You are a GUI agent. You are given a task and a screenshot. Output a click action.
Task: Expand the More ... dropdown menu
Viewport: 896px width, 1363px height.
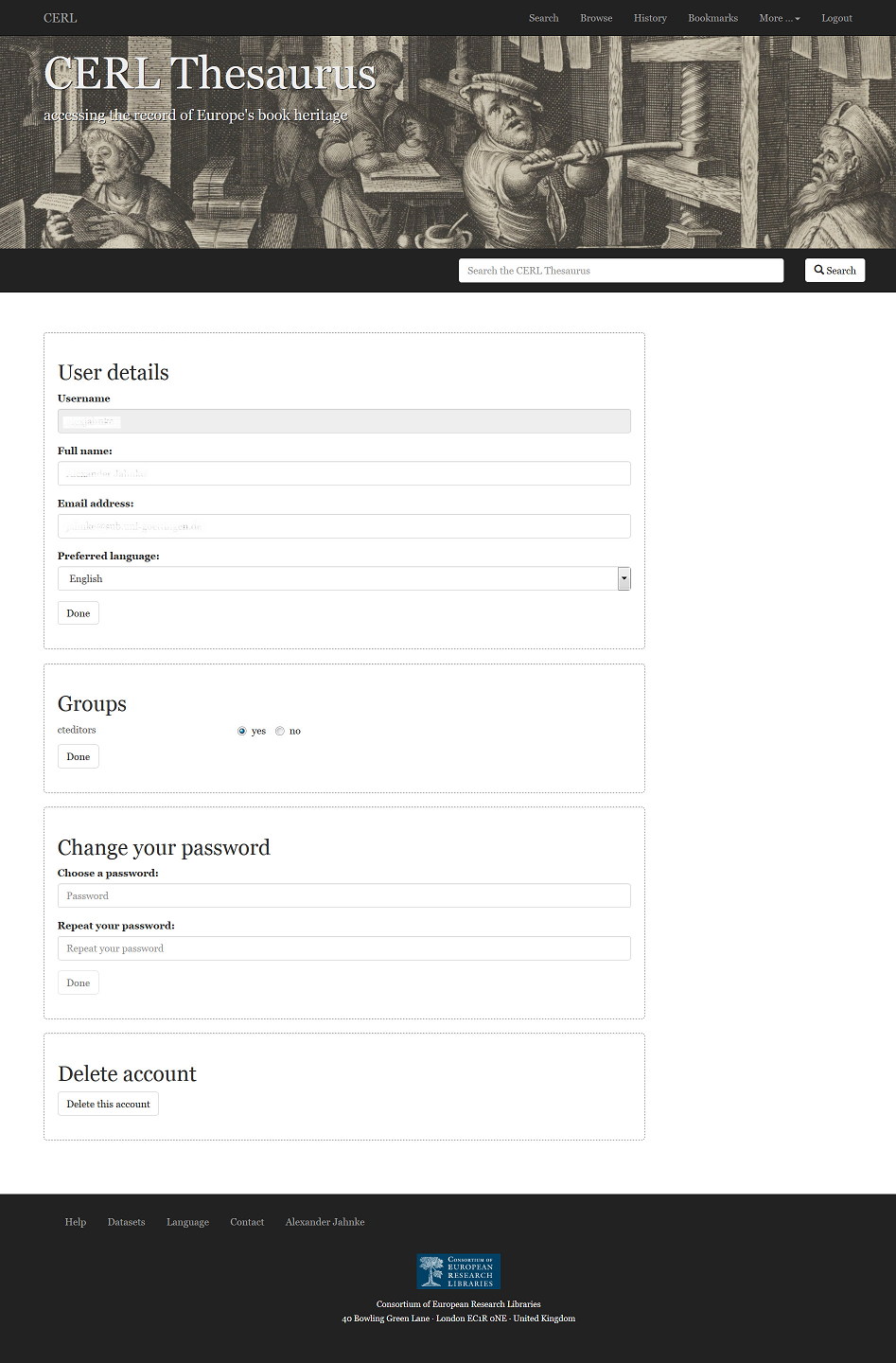coord(780,18)
